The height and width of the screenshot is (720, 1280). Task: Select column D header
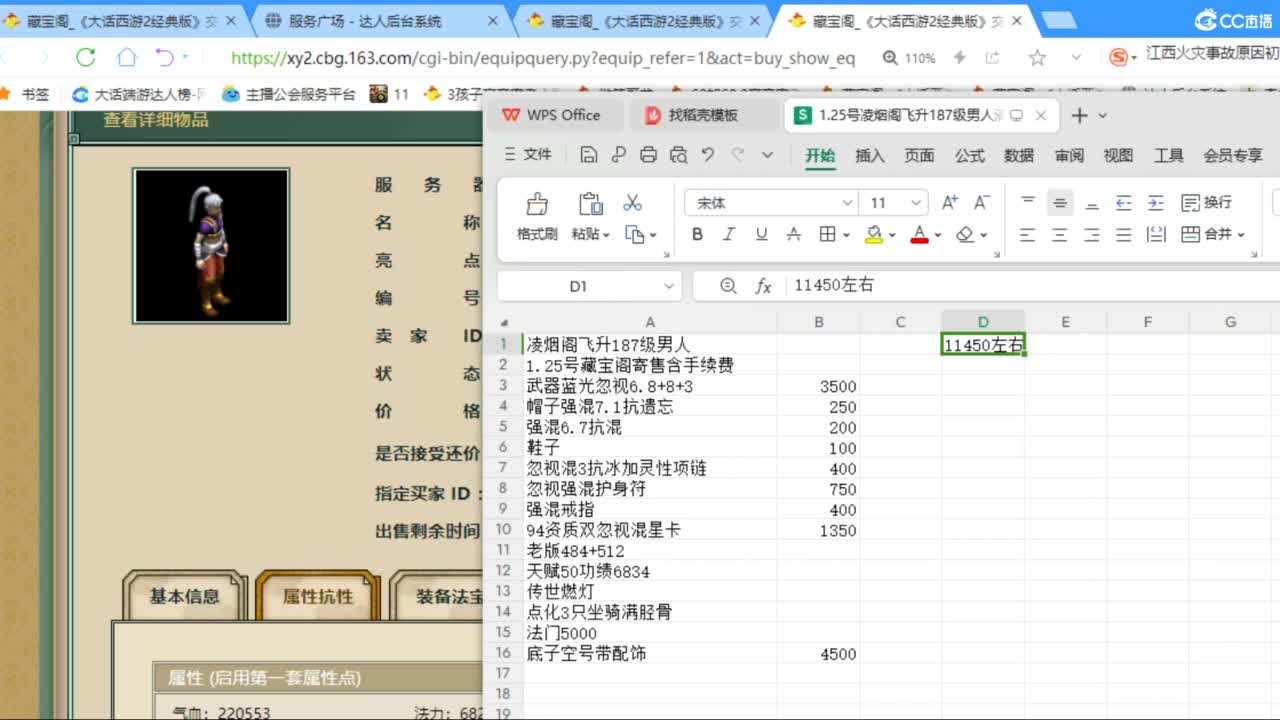coord(983,321)
